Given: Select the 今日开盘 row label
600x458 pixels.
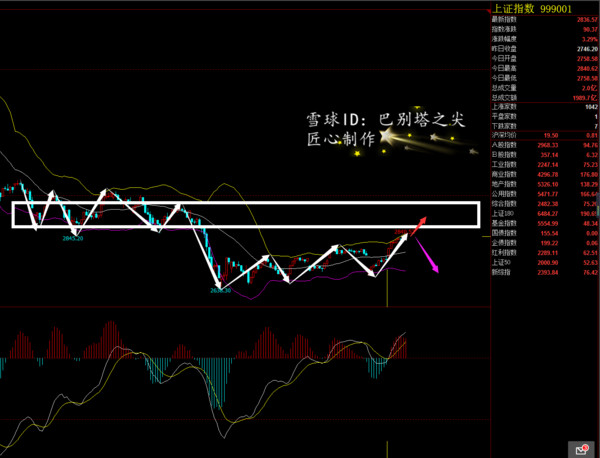Looking at the screenshot, I should pyautogui.click(x=504, y=59).
